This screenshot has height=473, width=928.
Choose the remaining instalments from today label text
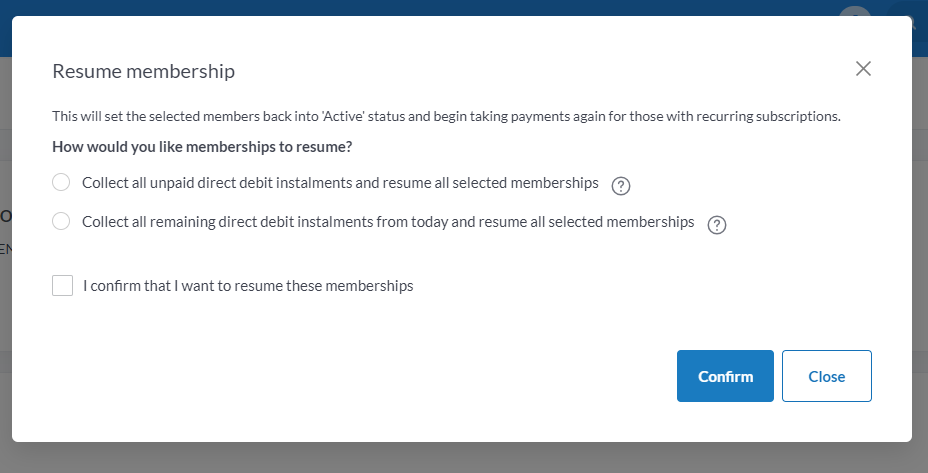coord(388,222)
